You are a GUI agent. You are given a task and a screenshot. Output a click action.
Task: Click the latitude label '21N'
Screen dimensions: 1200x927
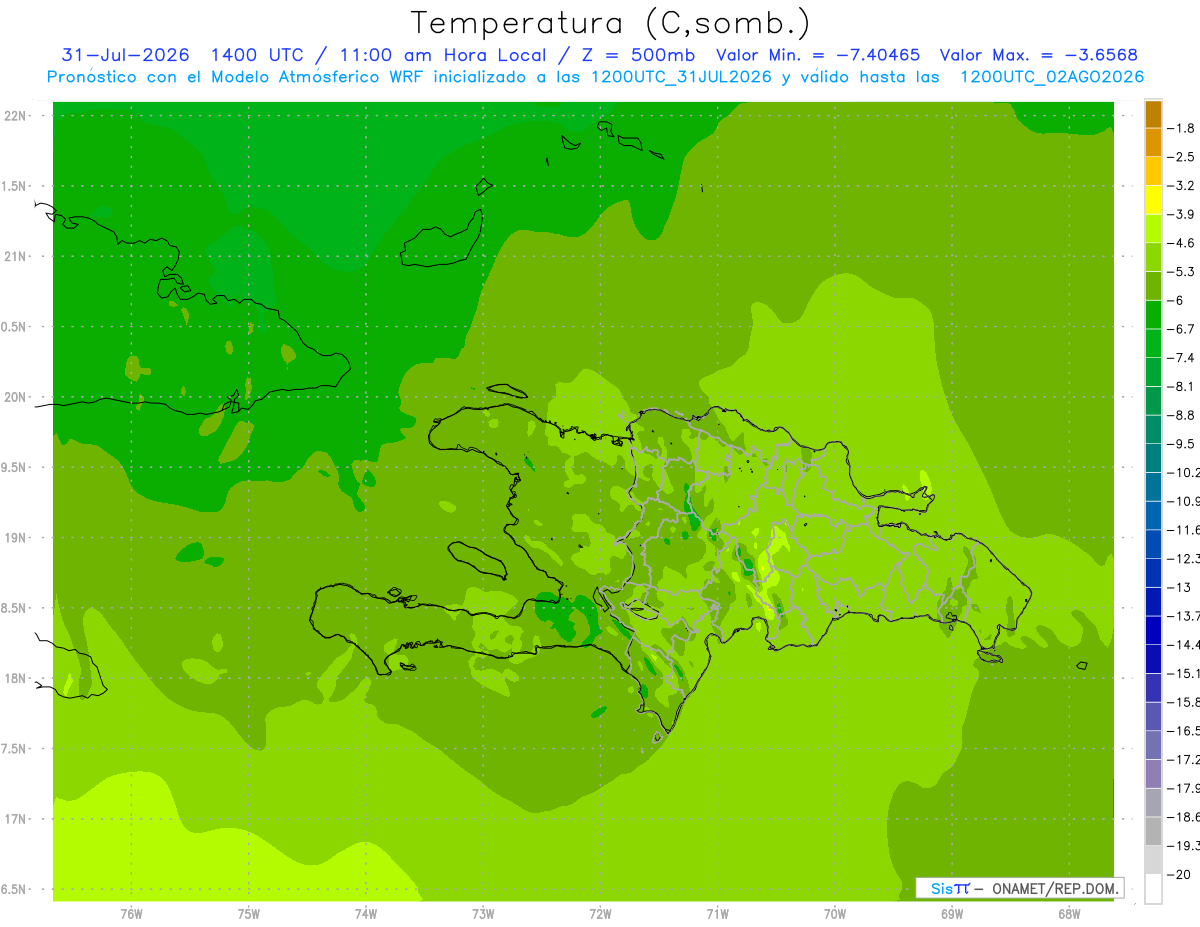point(15,256)
